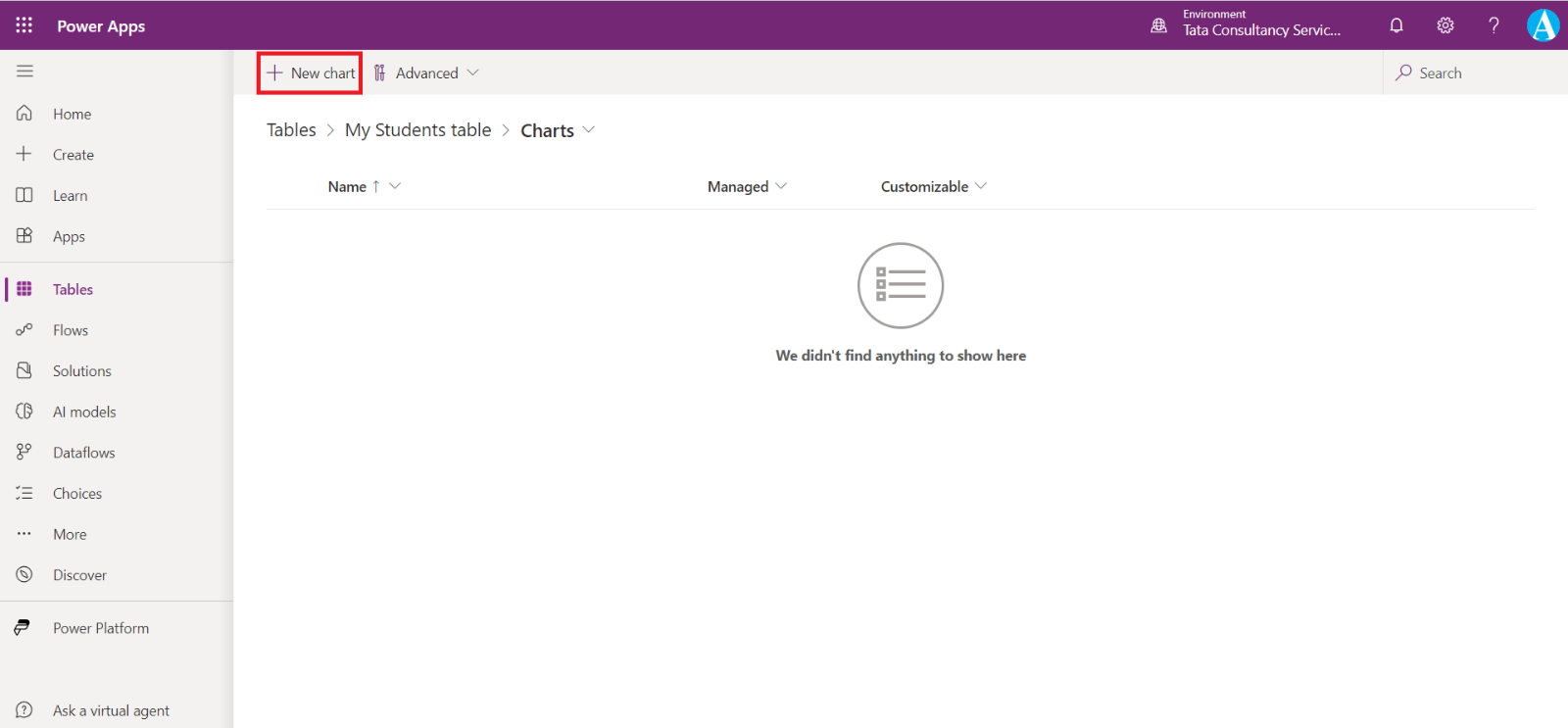
Task: Open the user account avatar
Action: coord(1543,25)
